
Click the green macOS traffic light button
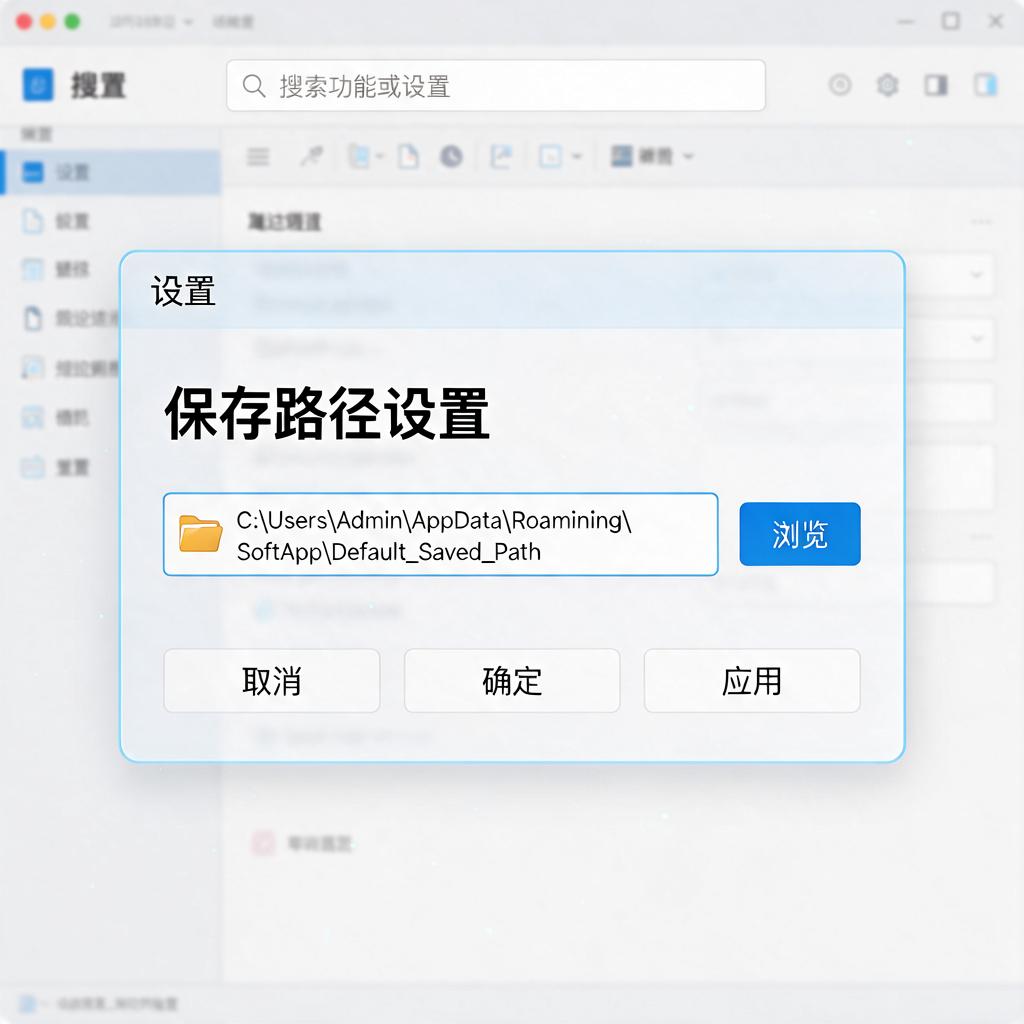tap(72, 22)
